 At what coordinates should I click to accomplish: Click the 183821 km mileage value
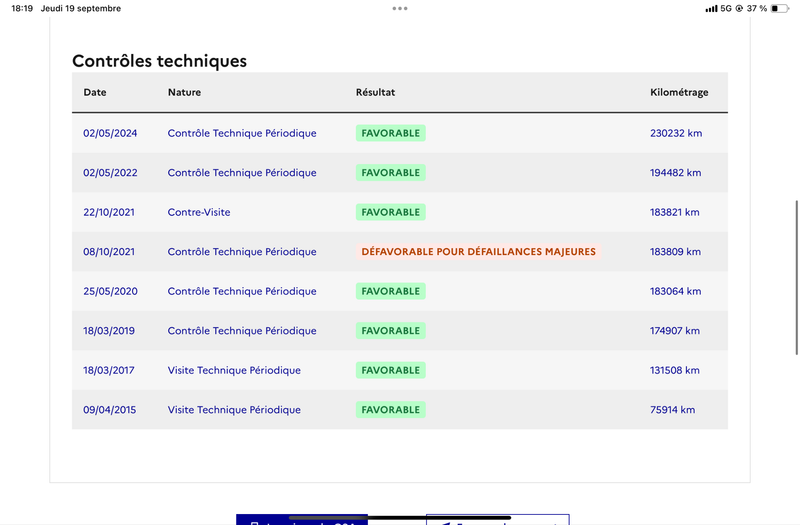click(x=674, y=212)
